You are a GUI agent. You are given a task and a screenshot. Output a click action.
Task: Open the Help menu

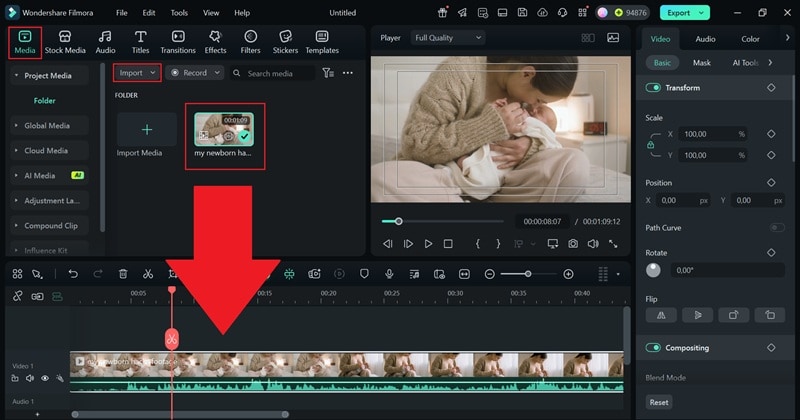point(242,13)
